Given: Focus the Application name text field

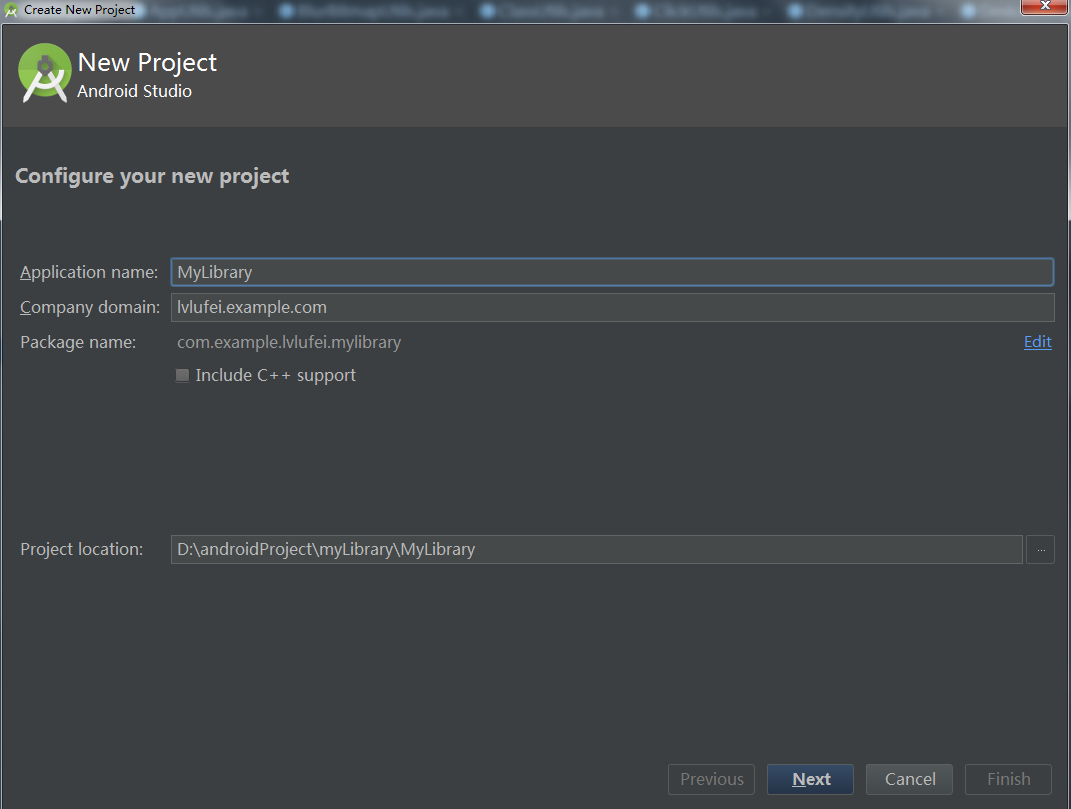Looking at the screenshot, I should pos(611,272).
